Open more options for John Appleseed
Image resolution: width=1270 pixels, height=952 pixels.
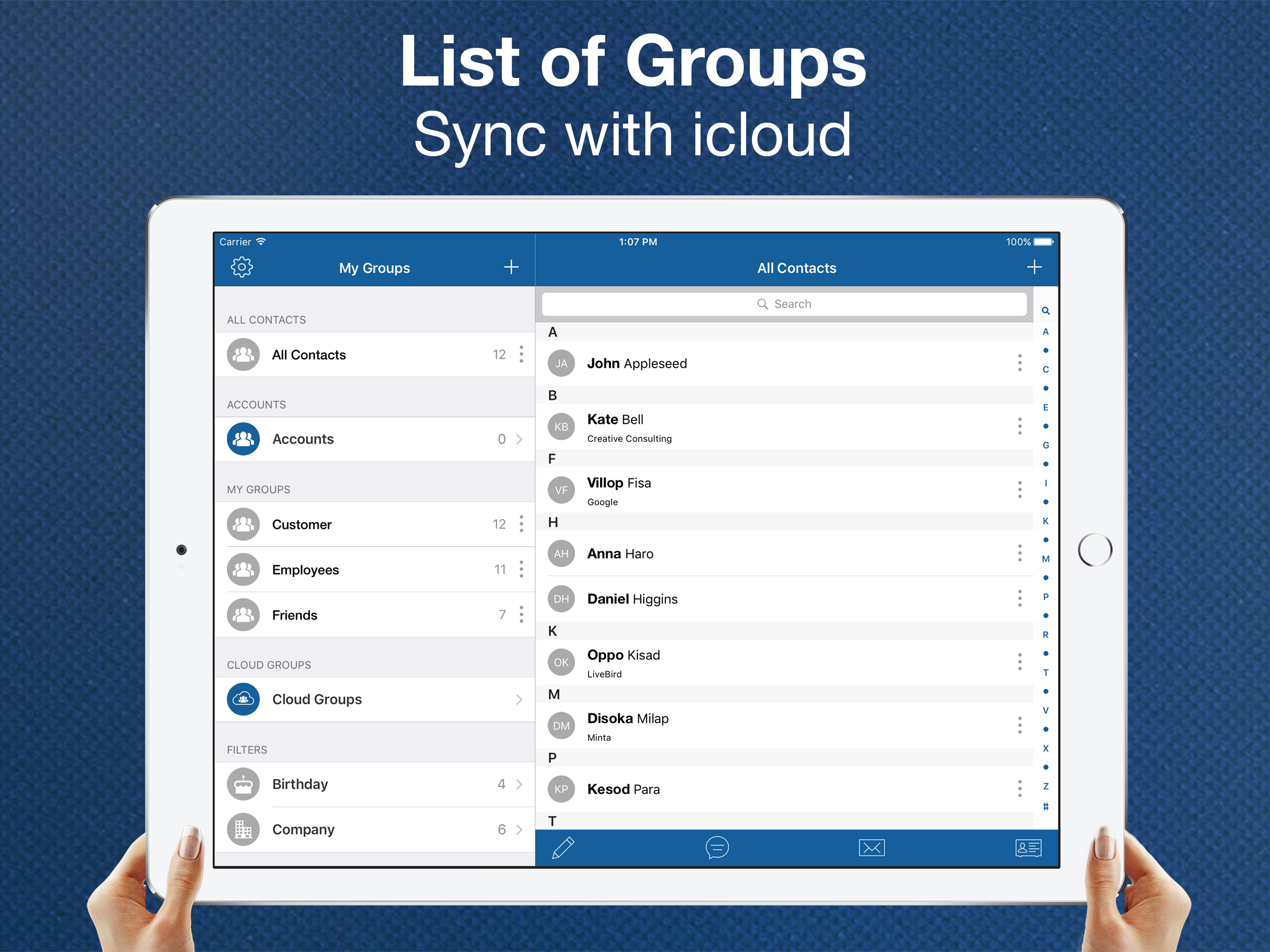coord(1019,363)
